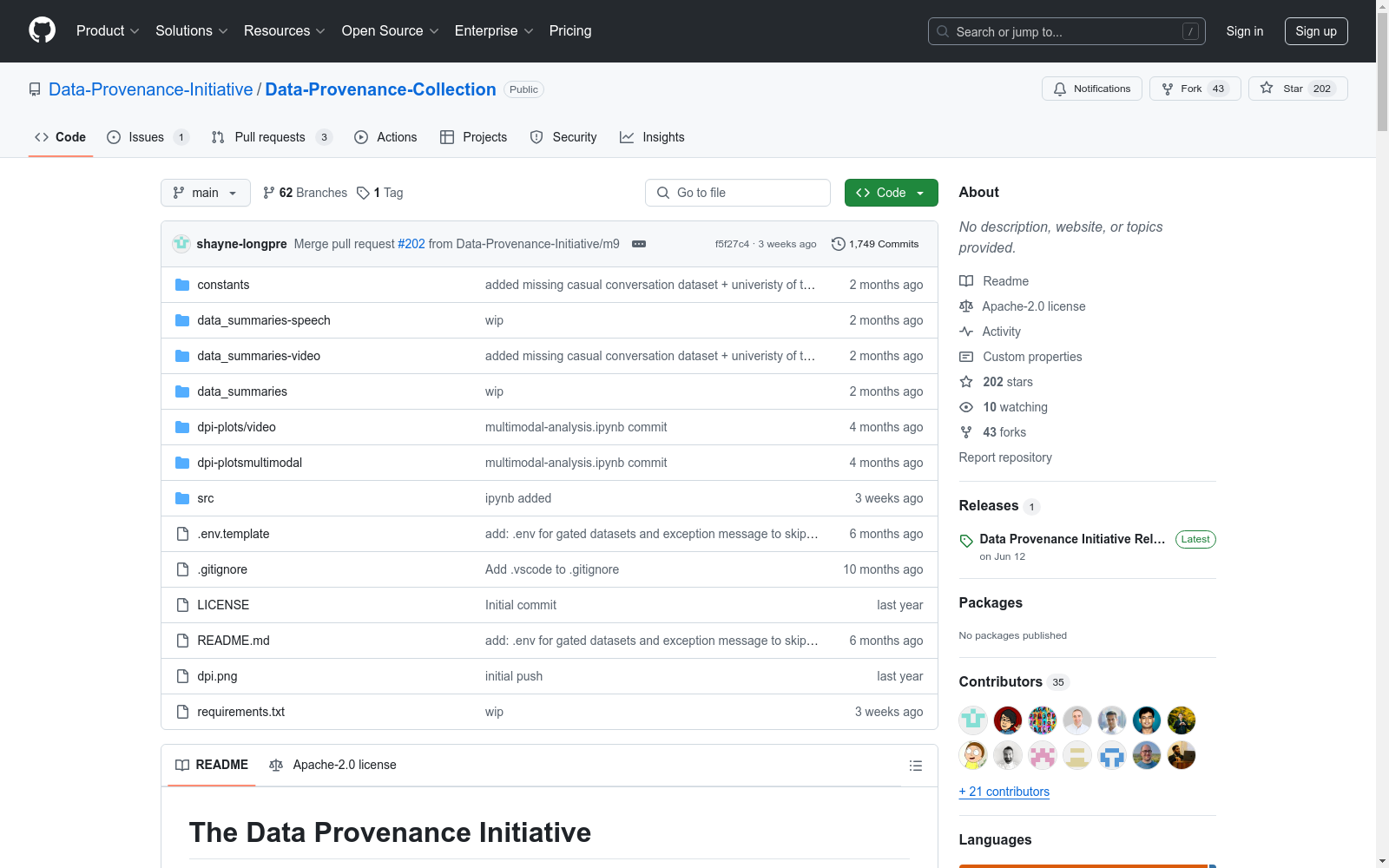
Task: Open the green Code dropdown button
Action: tap(891, 193)
